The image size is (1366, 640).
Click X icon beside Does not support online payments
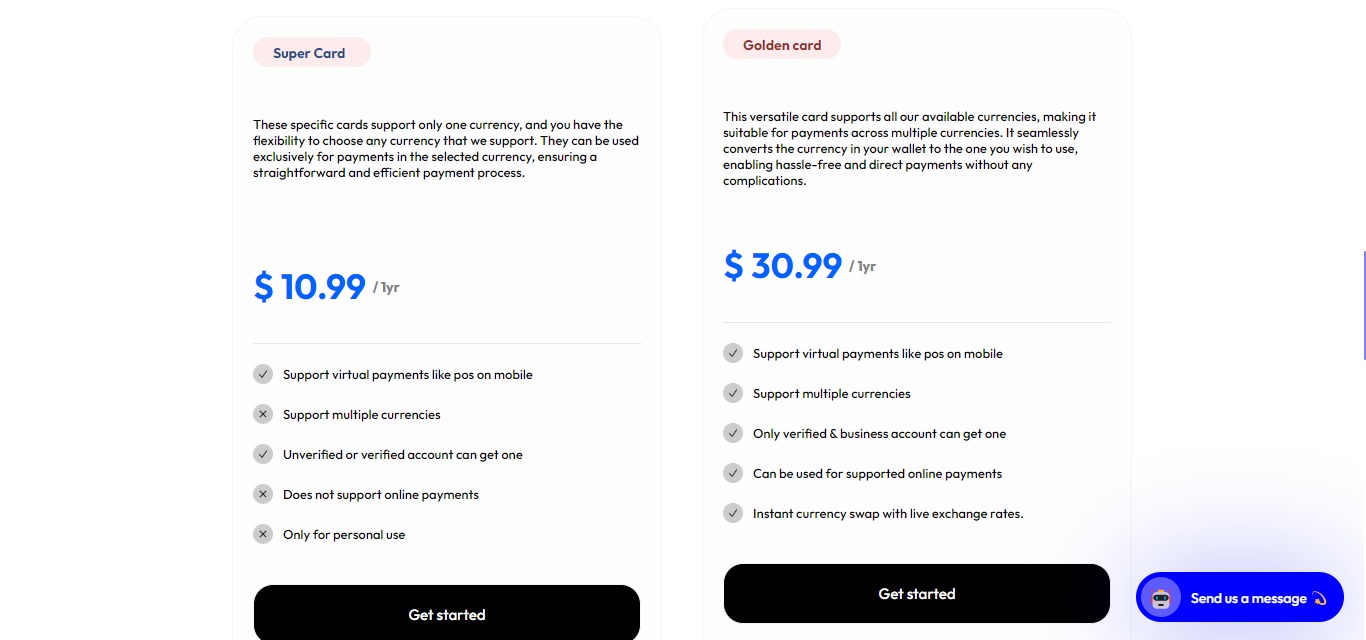tap(263, 494)
